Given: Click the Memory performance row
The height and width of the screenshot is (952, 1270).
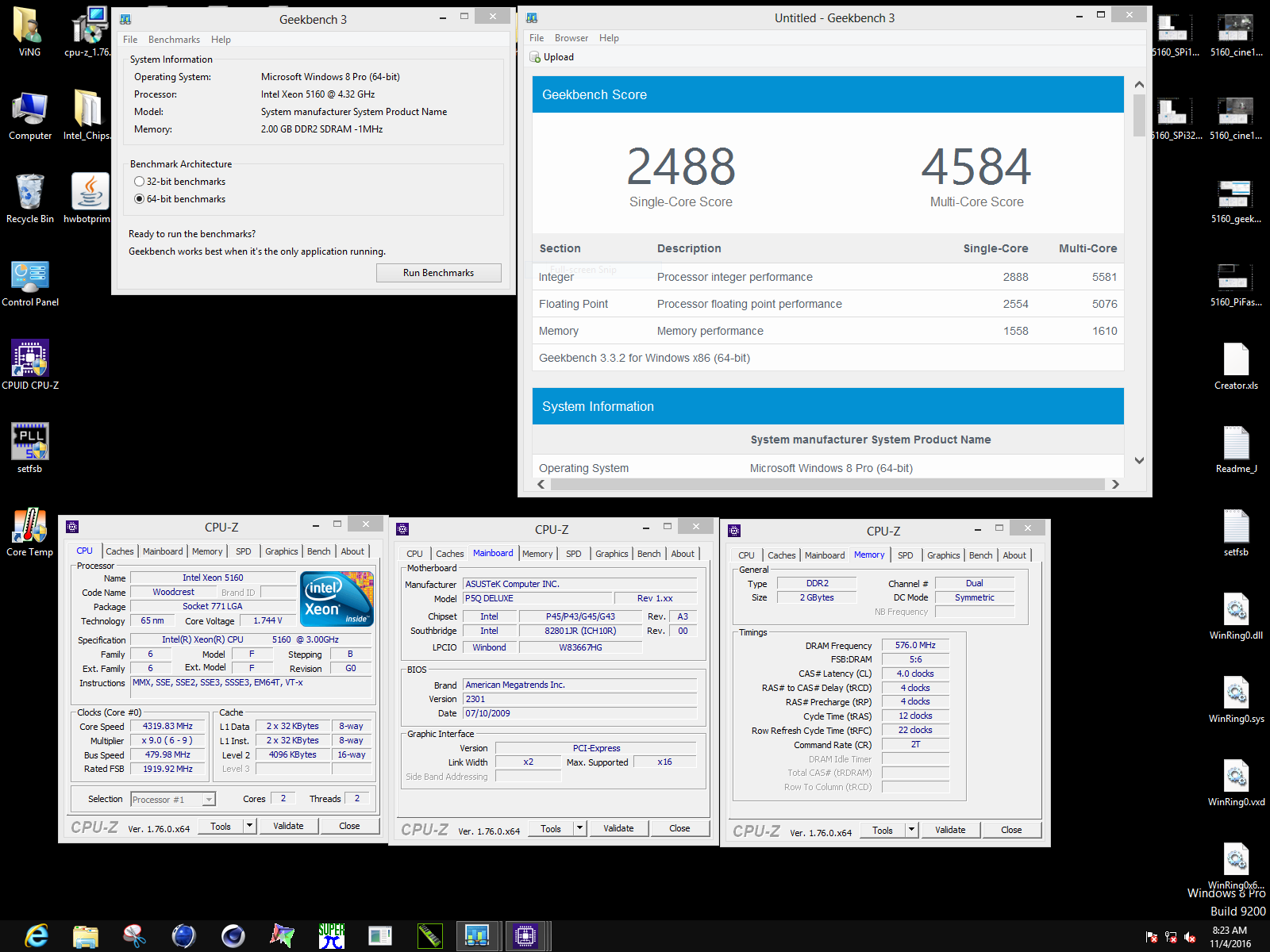Looking at the screenshot, I should (x=828, y=331).
